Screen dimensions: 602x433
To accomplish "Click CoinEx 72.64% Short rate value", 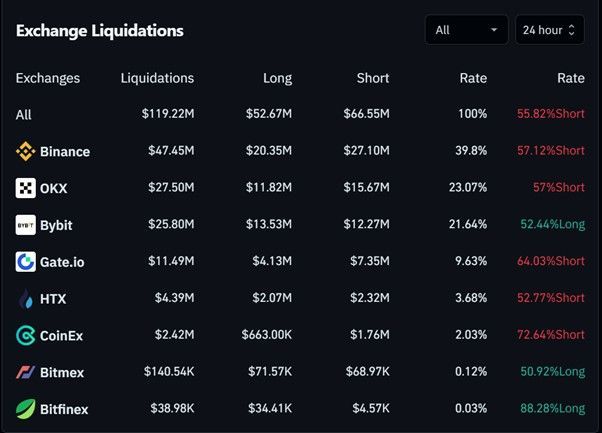I will tap(551, 335).
